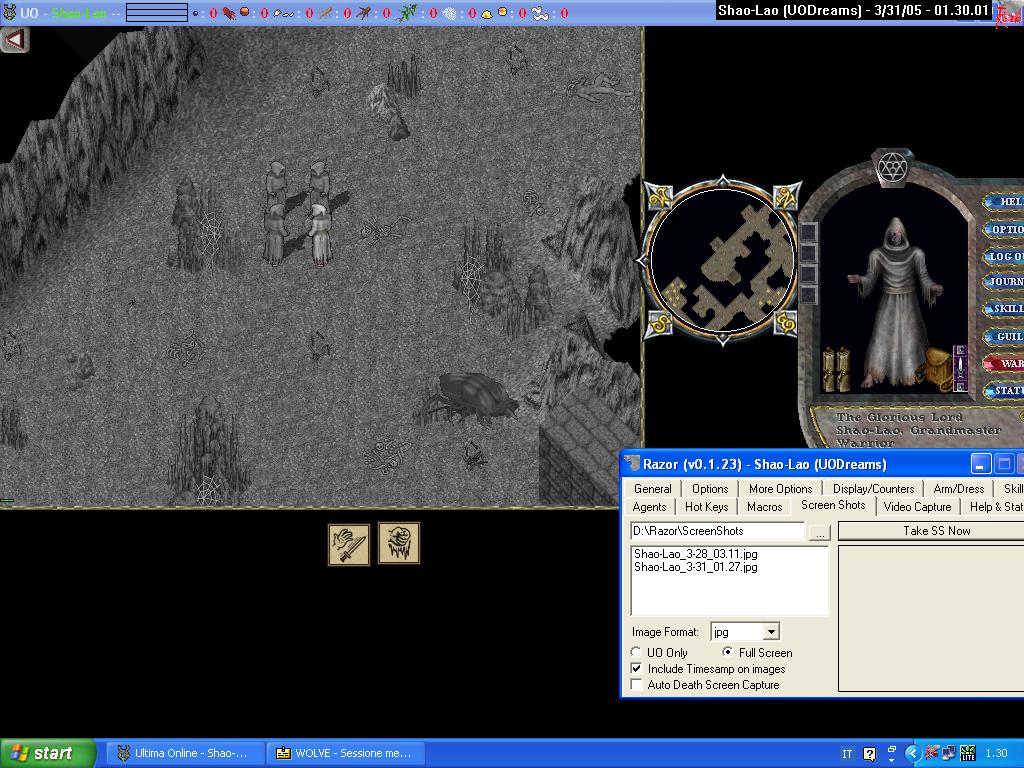Click the D:\Razor\ScreenShots path field
The height and width of the screenshot is (768, 1024).
[717, 531]
